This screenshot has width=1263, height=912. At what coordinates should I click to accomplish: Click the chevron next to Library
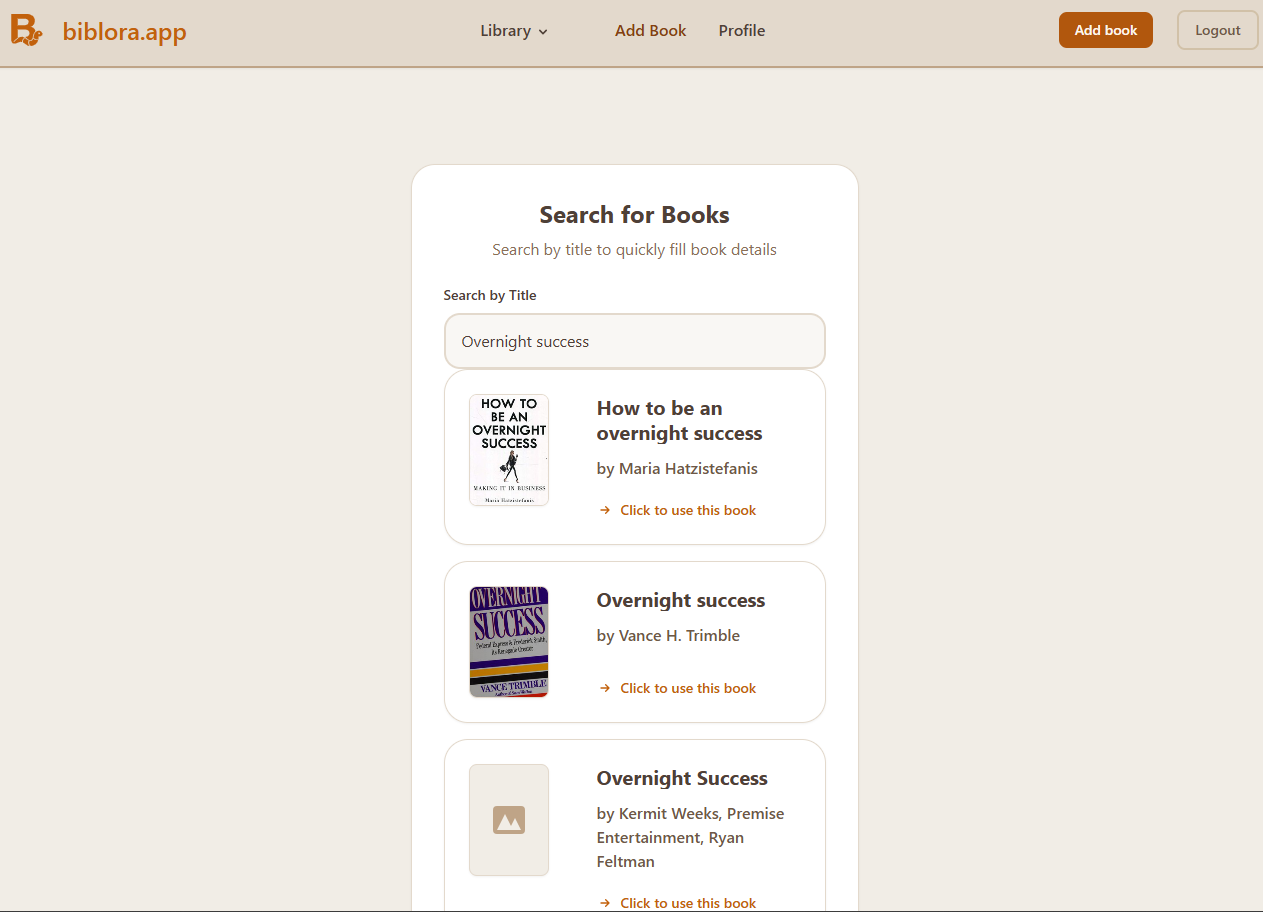click(543, 32)
